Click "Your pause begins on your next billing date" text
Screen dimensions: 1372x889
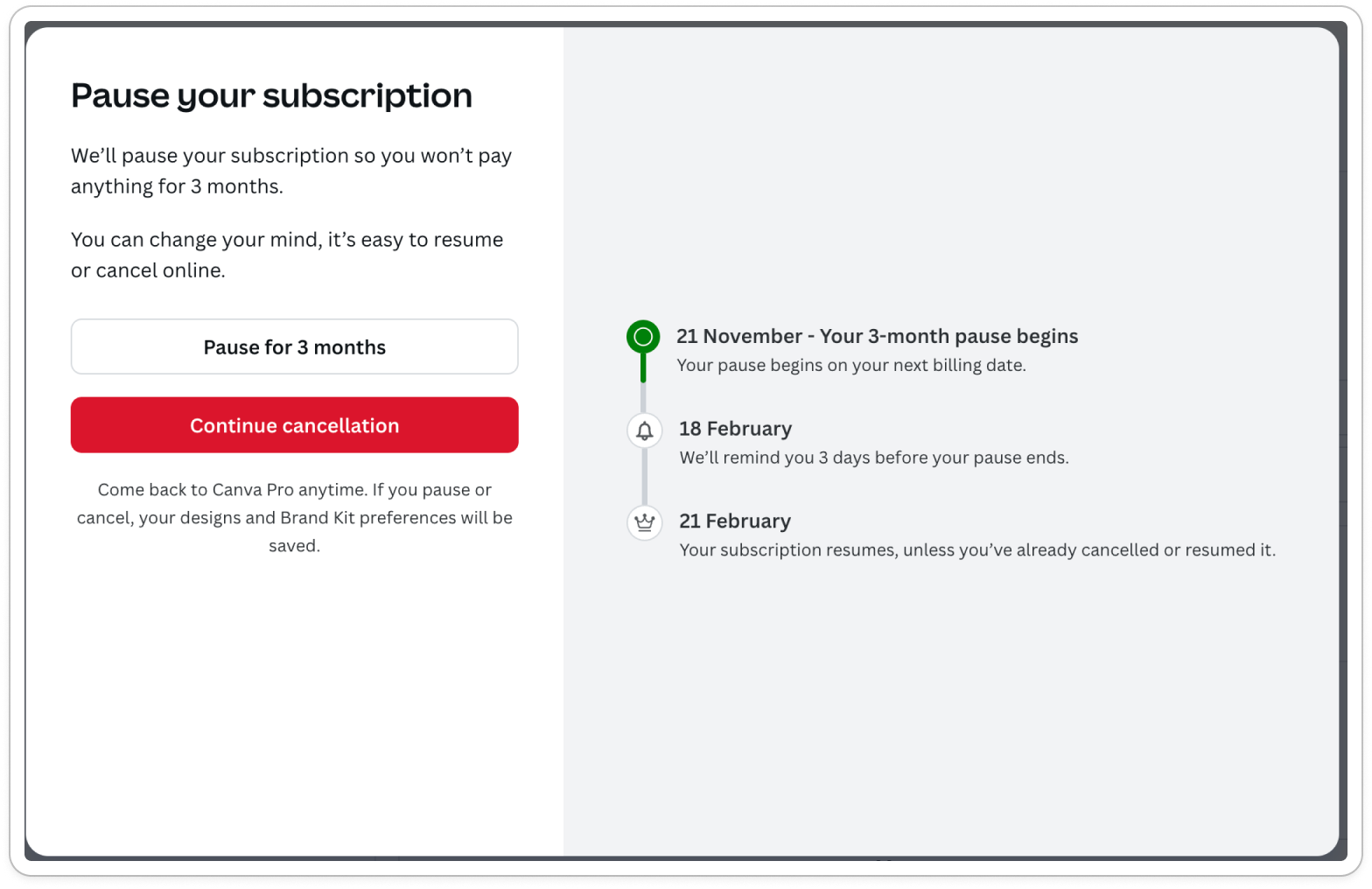pos(850,366)
